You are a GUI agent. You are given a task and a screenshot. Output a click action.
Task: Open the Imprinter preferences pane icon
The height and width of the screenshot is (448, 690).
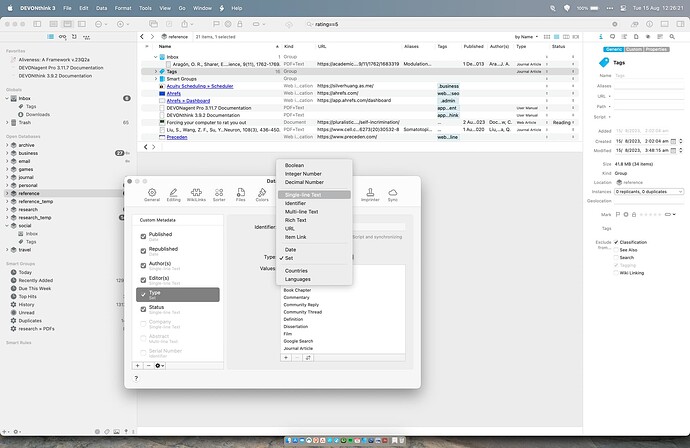[370, 194]
